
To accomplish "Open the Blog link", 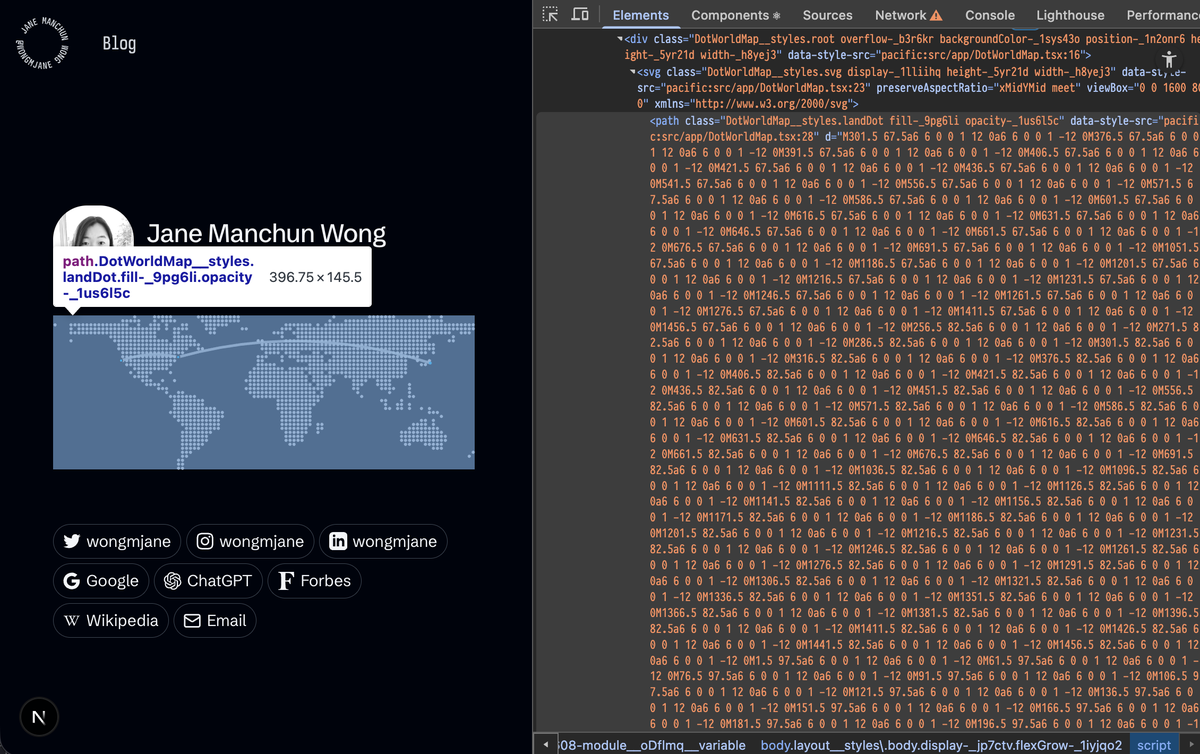I will [119, 43].
